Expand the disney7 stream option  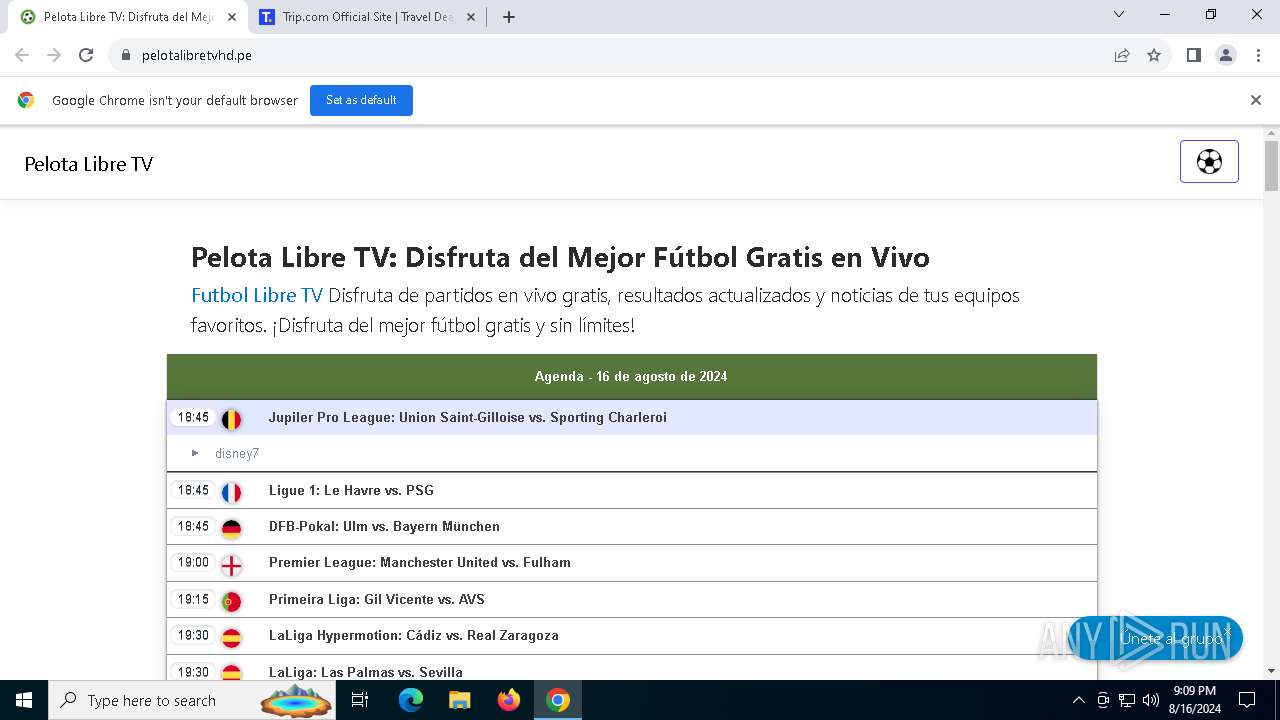point(632,453)
